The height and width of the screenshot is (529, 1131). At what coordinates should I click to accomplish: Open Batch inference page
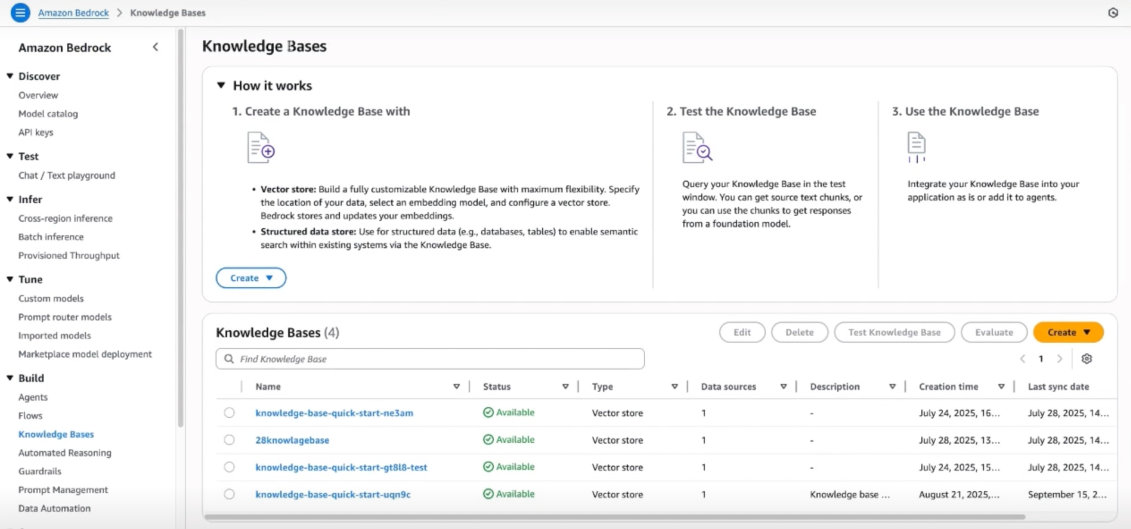click(x=51, y=237)
